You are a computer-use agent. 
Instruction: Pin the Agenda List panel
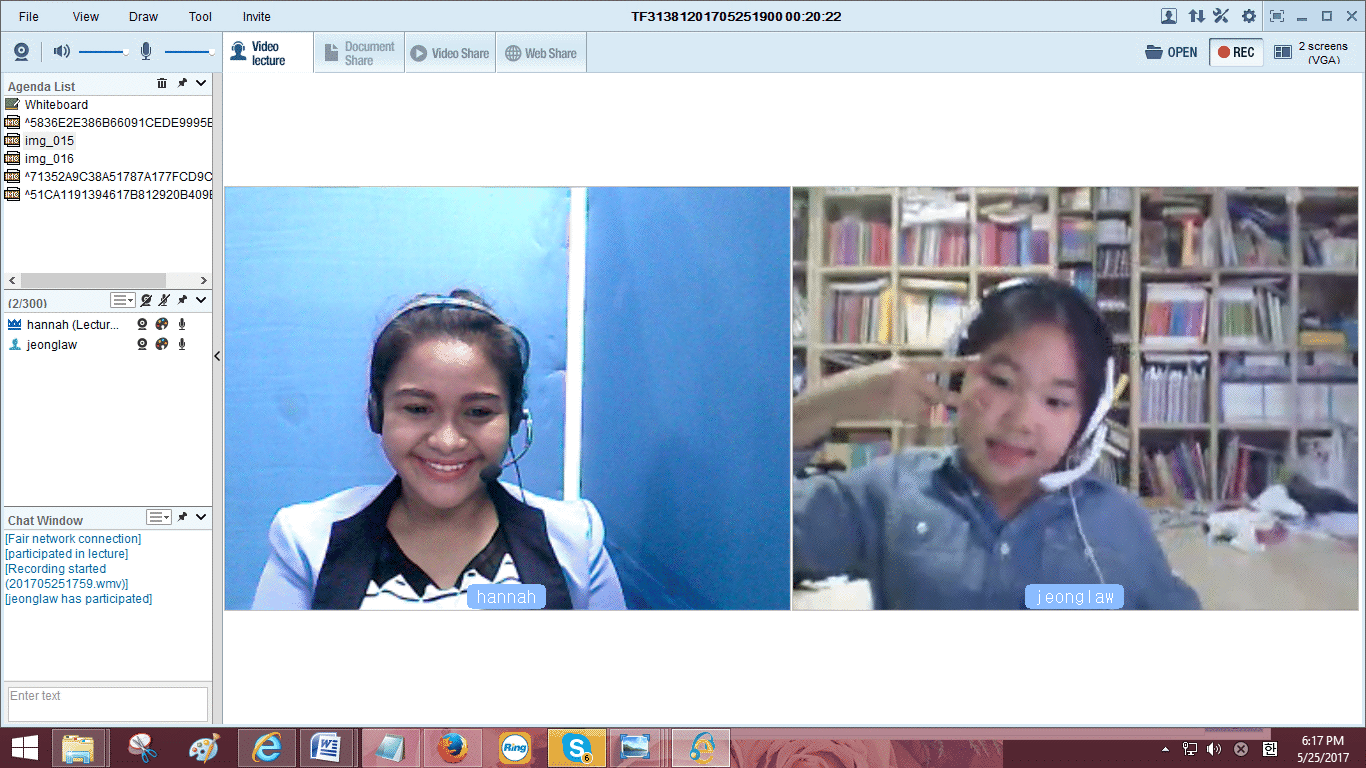tap(182, 84)
